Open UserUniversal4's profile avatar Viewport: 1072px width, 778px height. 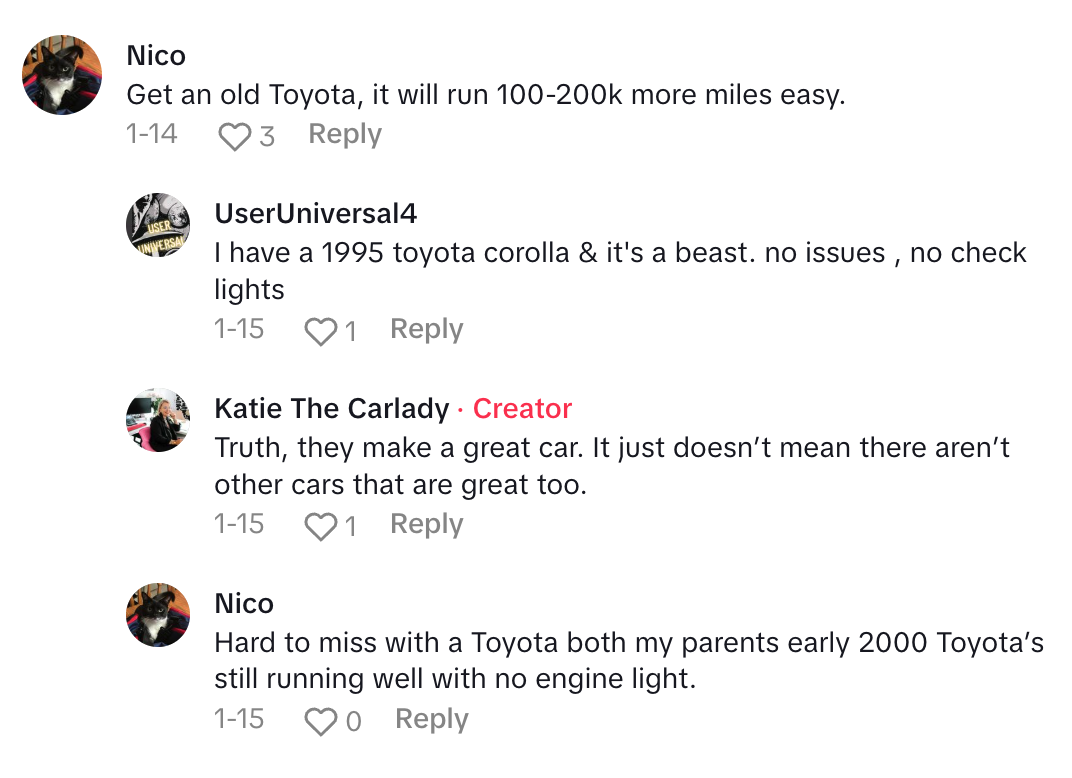click(158, 225)
